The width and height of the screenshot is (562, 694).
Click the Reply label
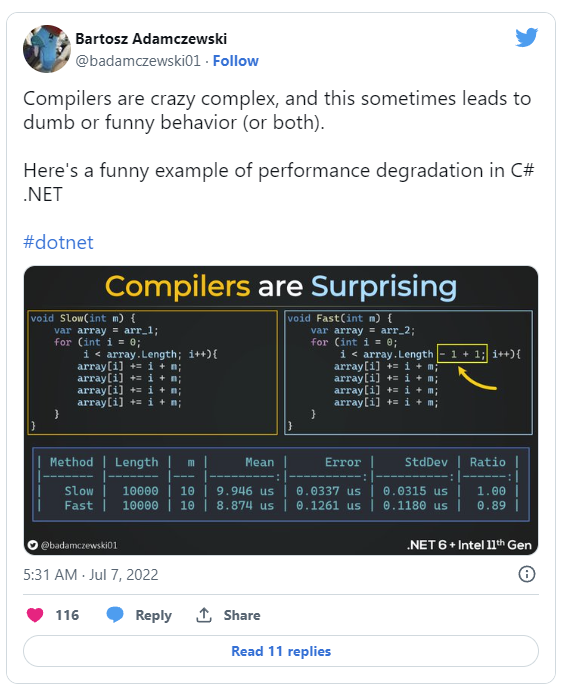(153, 615)
